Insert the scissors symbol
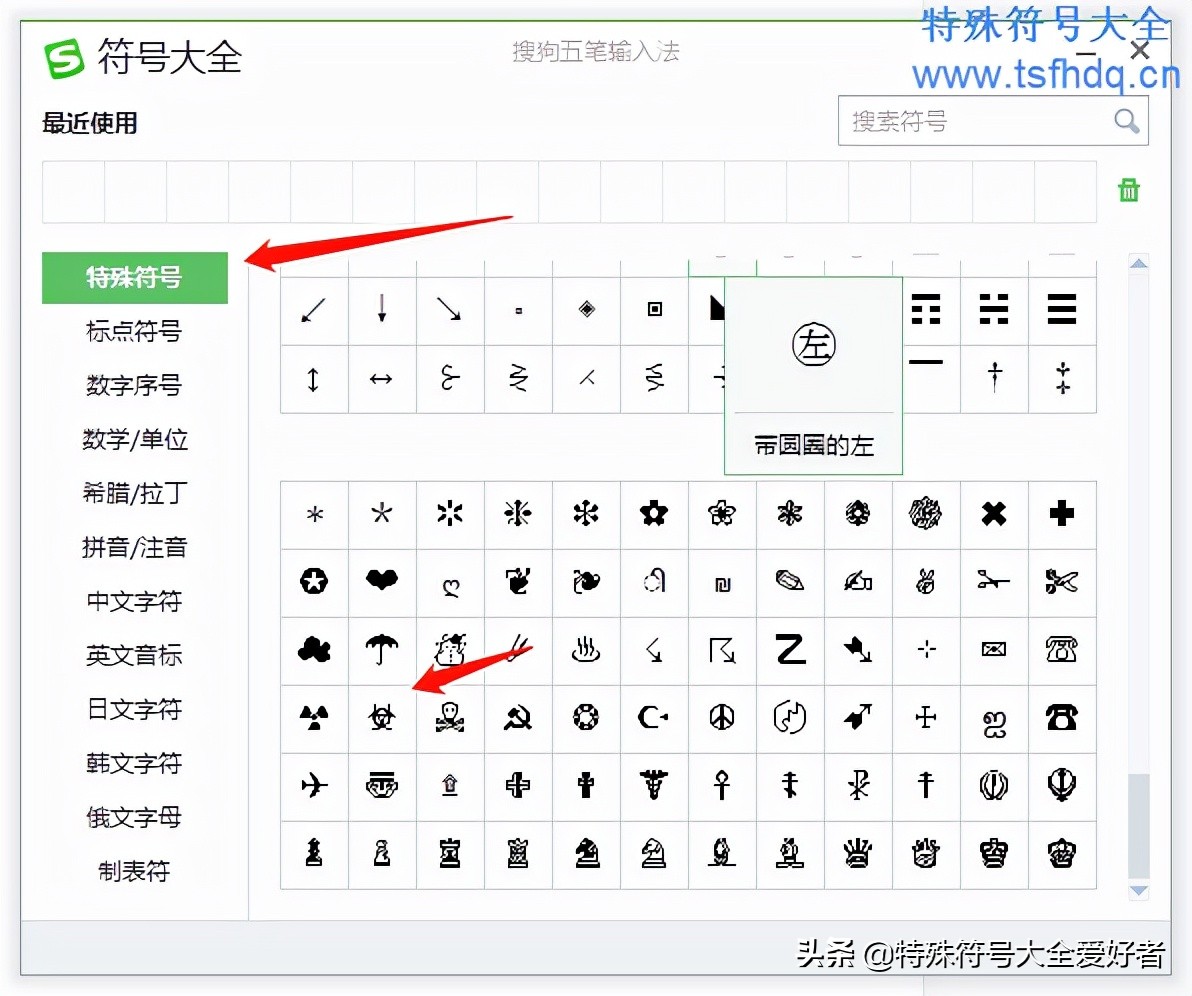Image resolution: width=1192 pixels, height=996 pixels. 1062,582
